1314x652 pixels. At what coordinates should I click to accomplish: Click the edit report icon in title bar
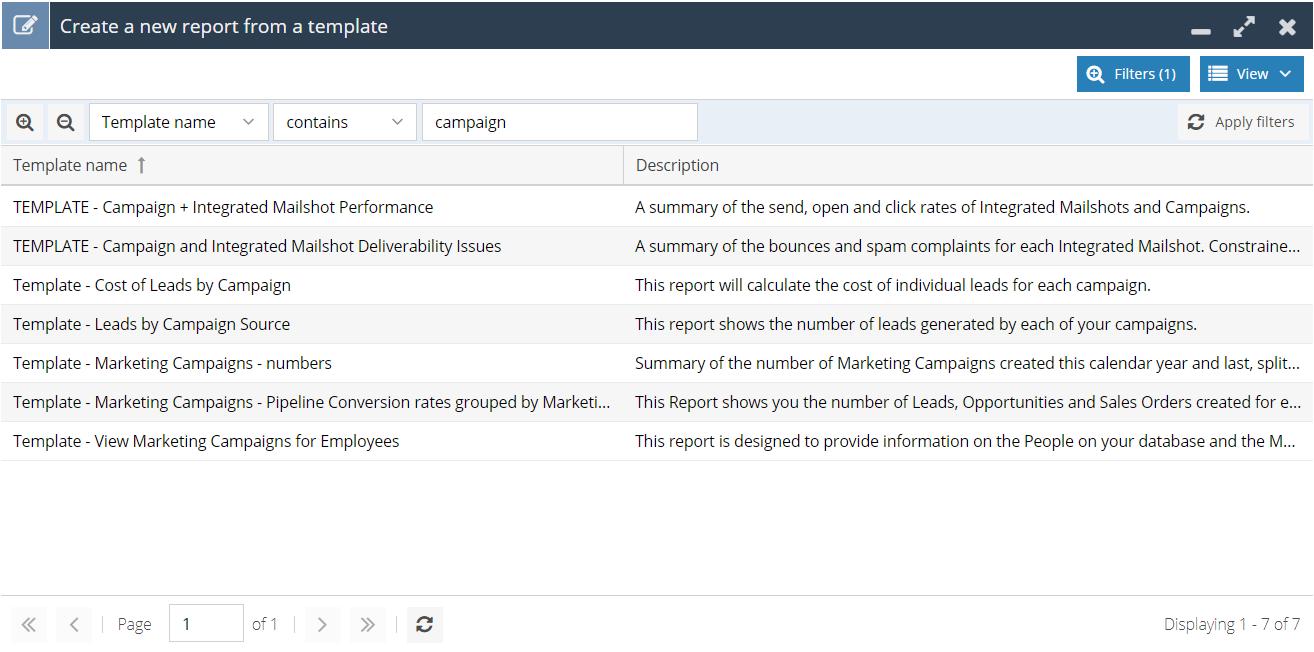click(25, 26)
